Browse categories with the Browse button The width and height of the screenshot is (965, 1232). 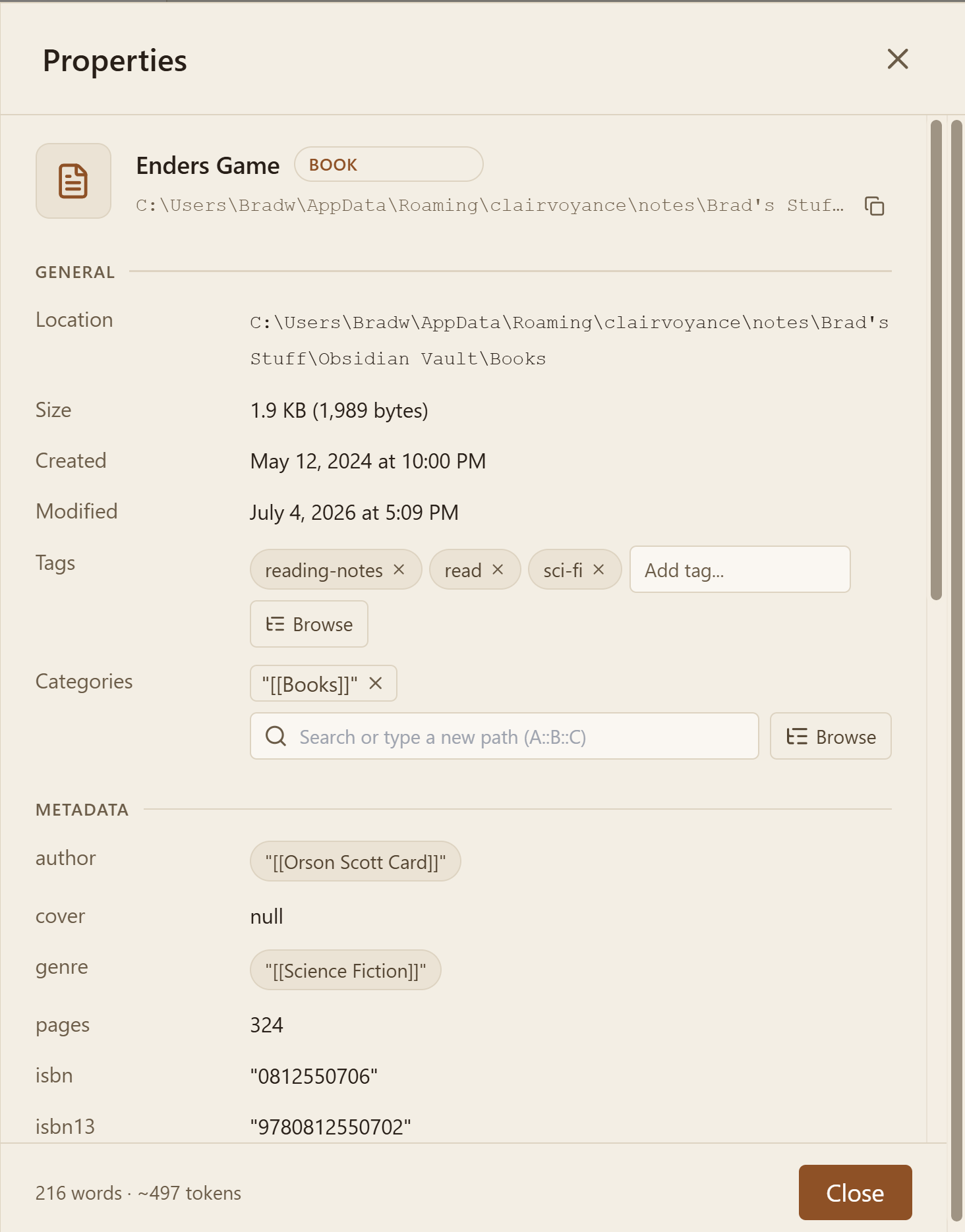click(831, 736)
